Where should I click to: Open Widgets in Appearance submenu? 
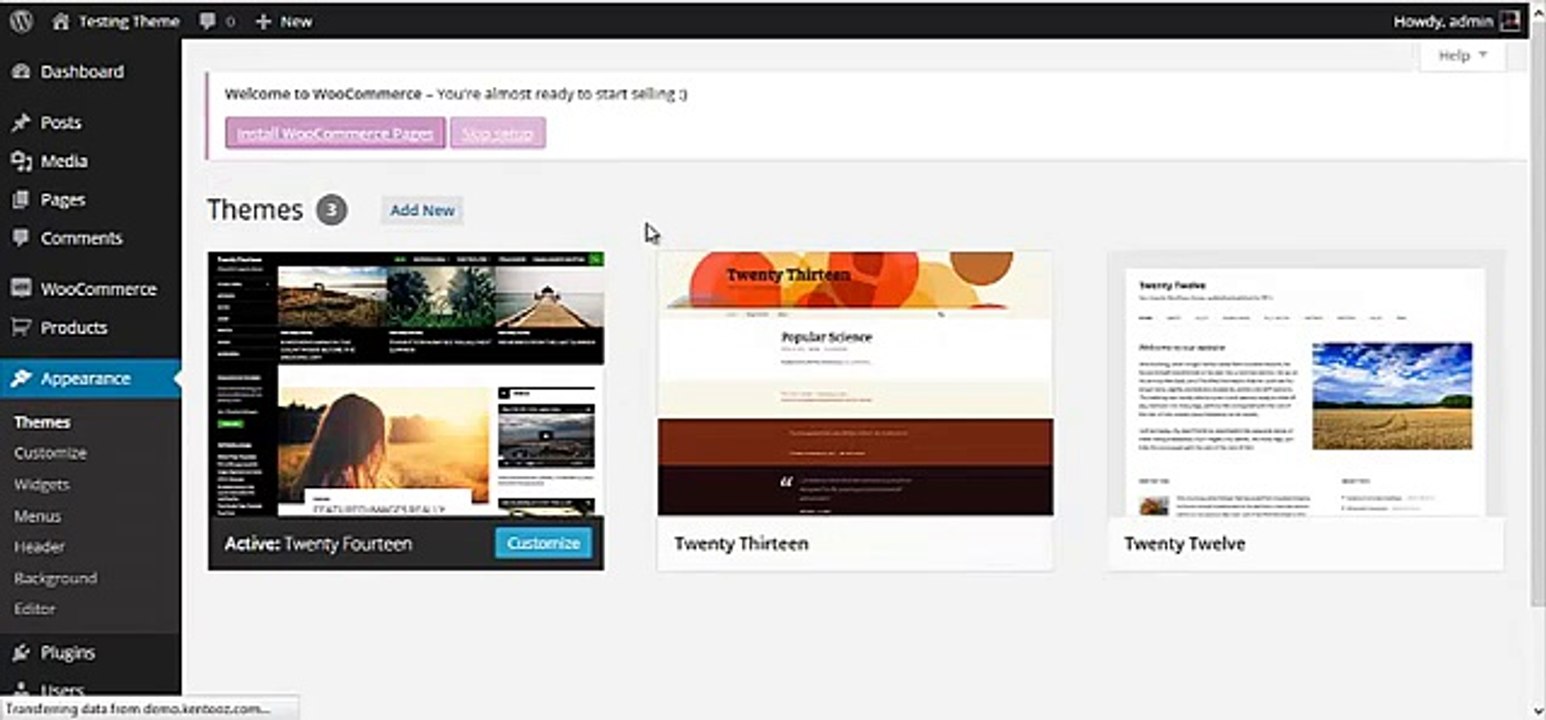click(42, 484)
